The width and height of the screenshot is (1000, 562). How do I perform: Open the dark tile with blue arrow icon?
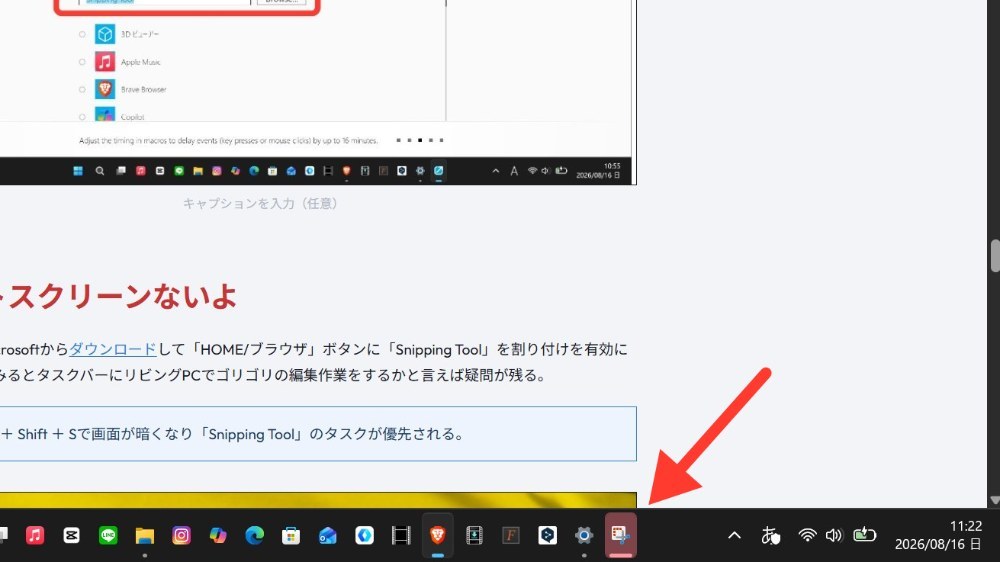[547, 535]
